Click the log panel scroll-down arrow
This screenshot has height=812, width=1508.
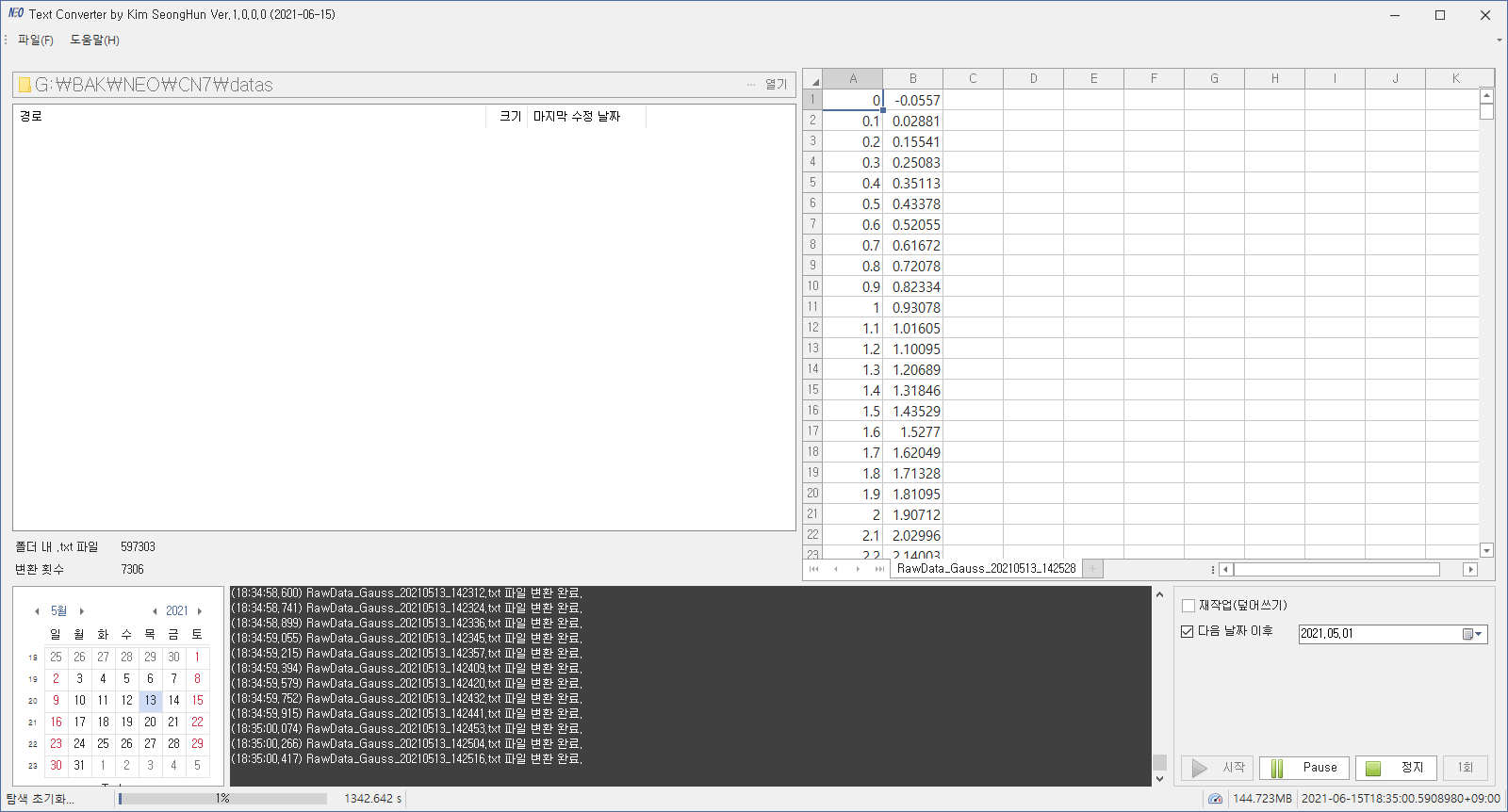point(1159,779)
